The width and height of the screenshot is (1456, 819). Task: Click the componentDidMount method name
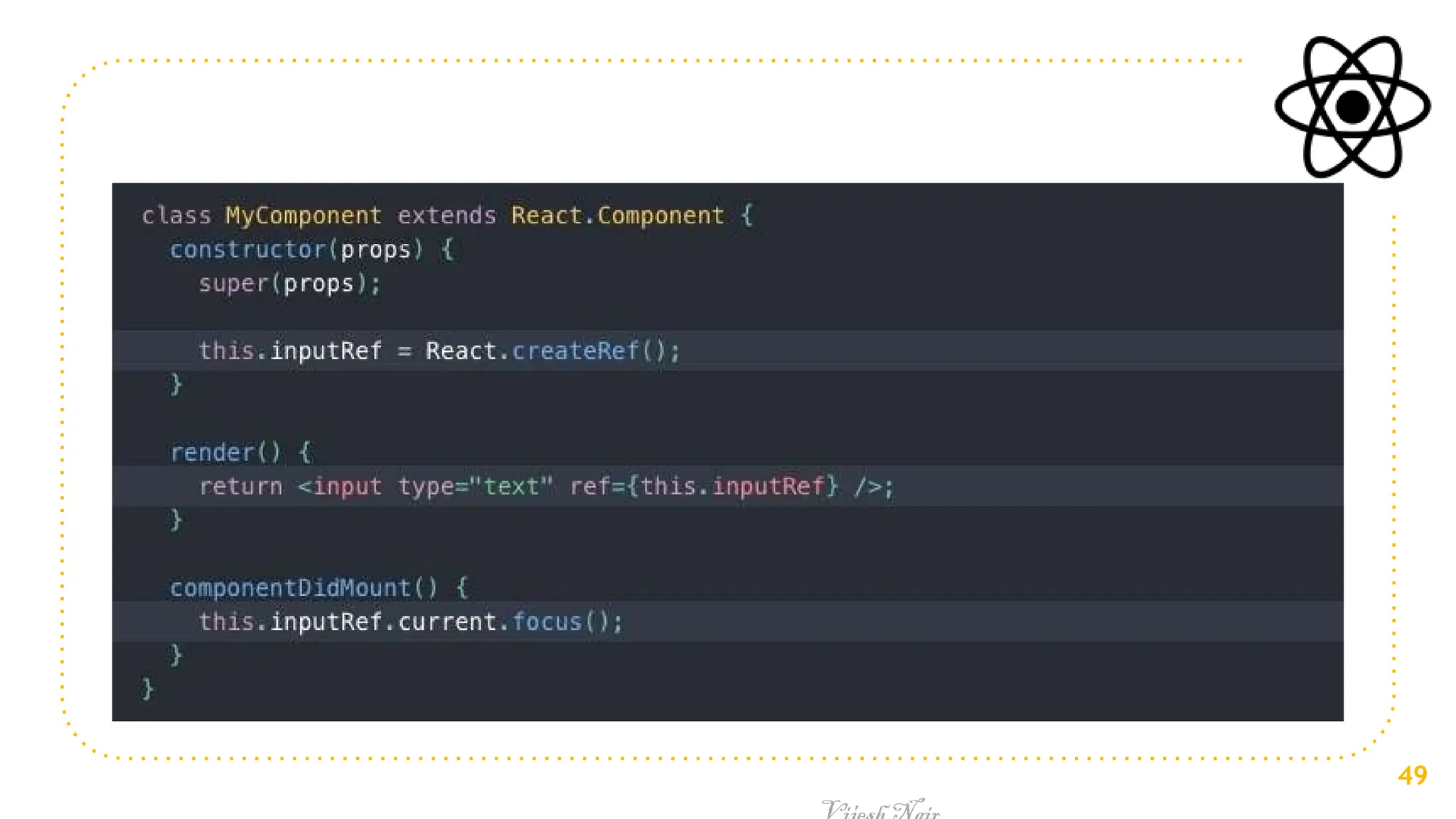click(290, 588)
